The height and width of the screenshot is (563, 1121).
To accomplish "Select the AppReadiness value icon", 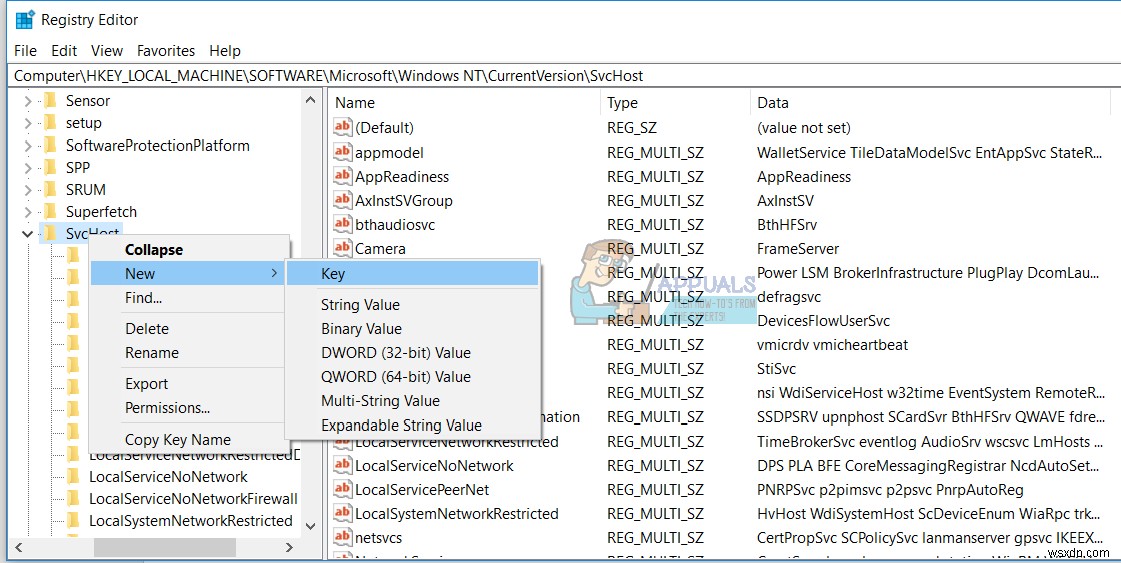I will click(x=343, y=176).
